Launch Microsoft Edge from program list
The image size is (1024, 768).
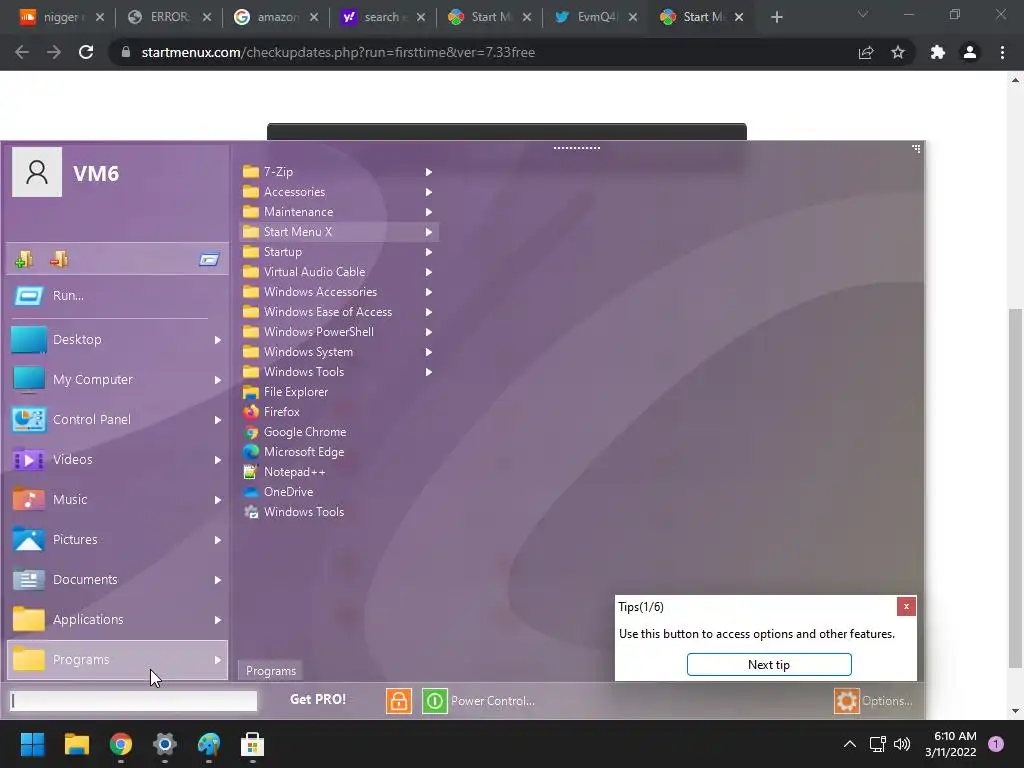[x=339, y=452]
